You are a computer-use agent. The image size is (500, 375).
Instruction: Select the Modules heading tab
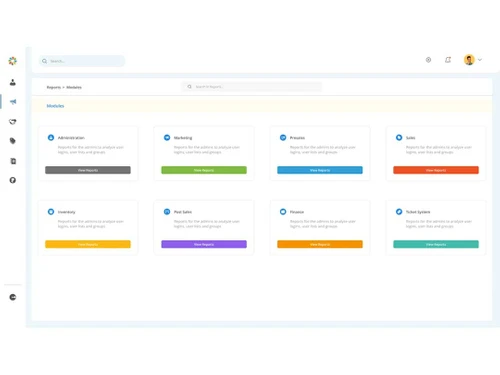[55, 106]
